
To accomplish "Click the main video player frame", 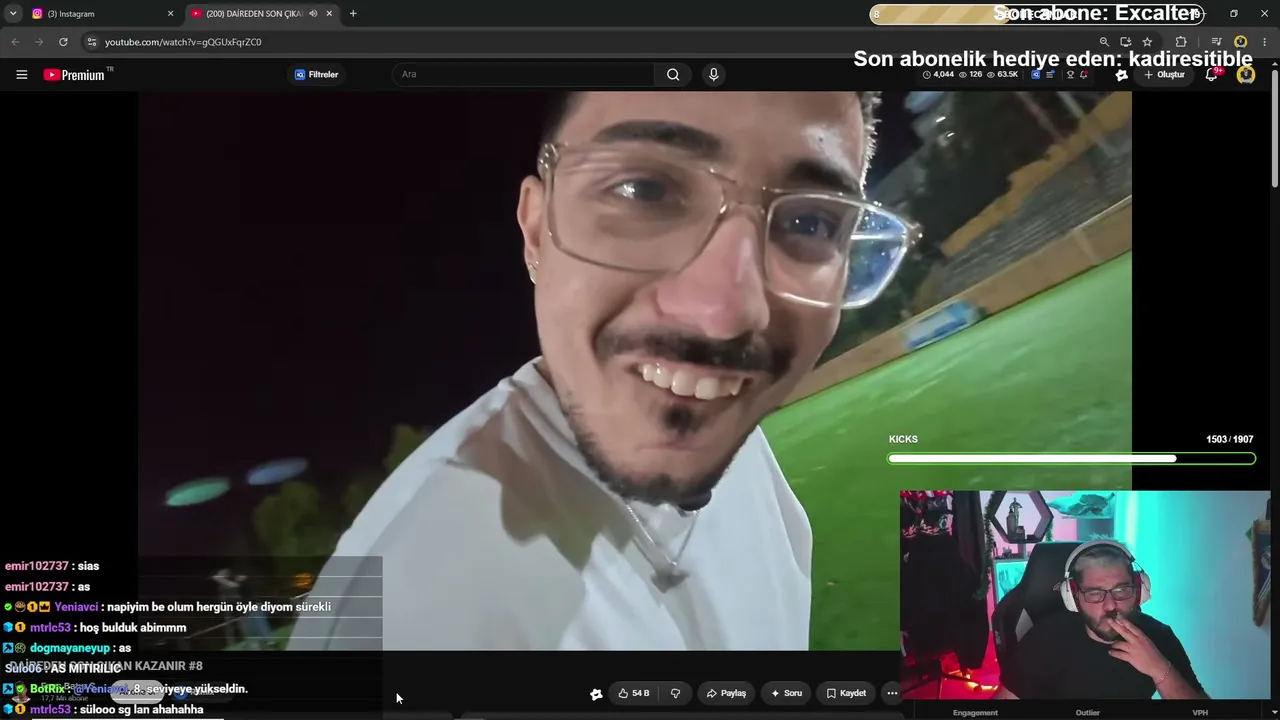I will point(635,371).
